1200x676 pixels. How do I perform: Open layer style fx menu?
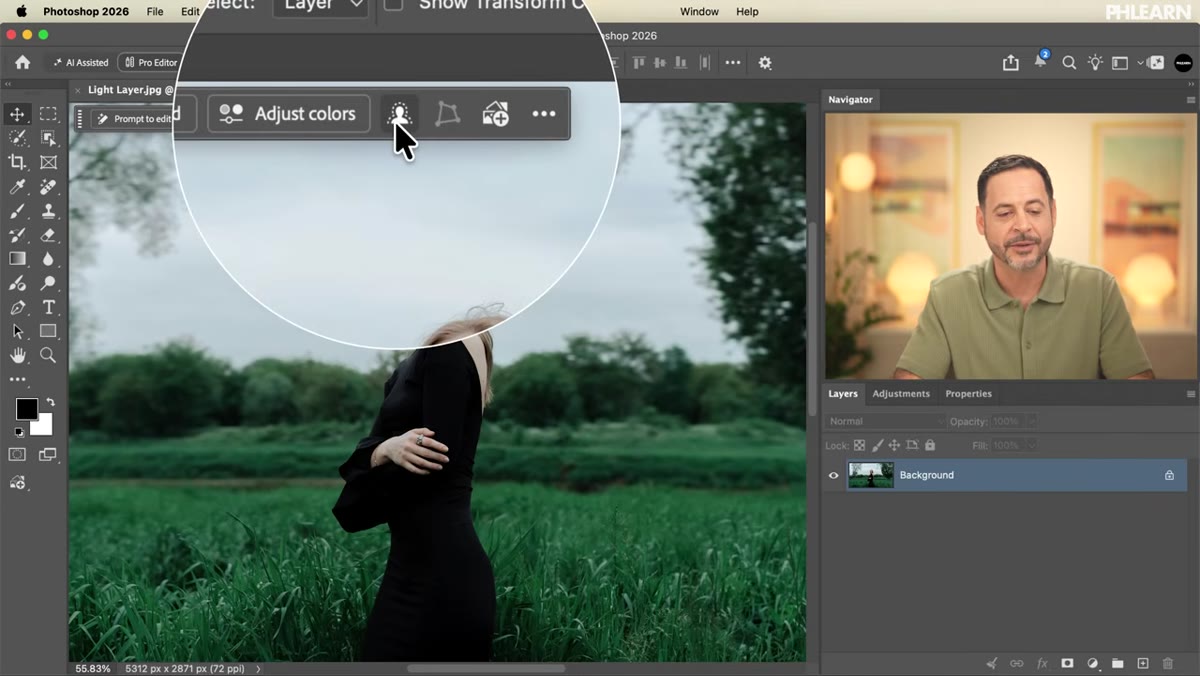tap(1042, 663)
